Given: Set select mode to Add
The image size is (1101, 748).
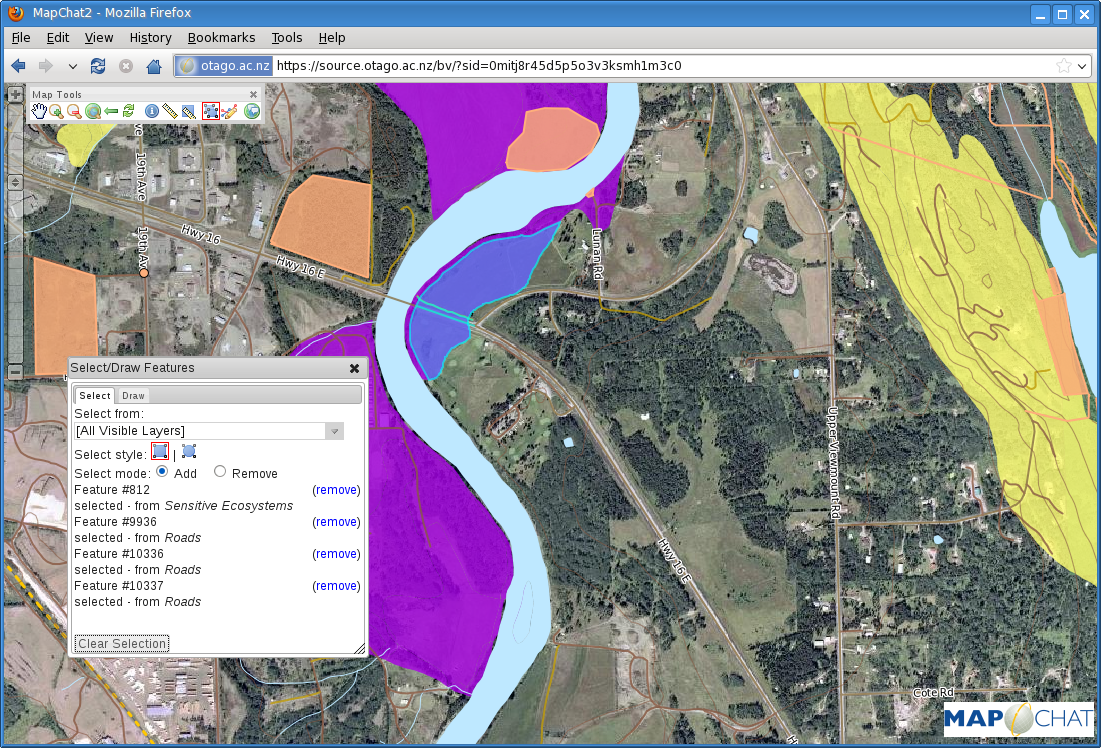Looking at the screenshot, I should tap(162, 471).
